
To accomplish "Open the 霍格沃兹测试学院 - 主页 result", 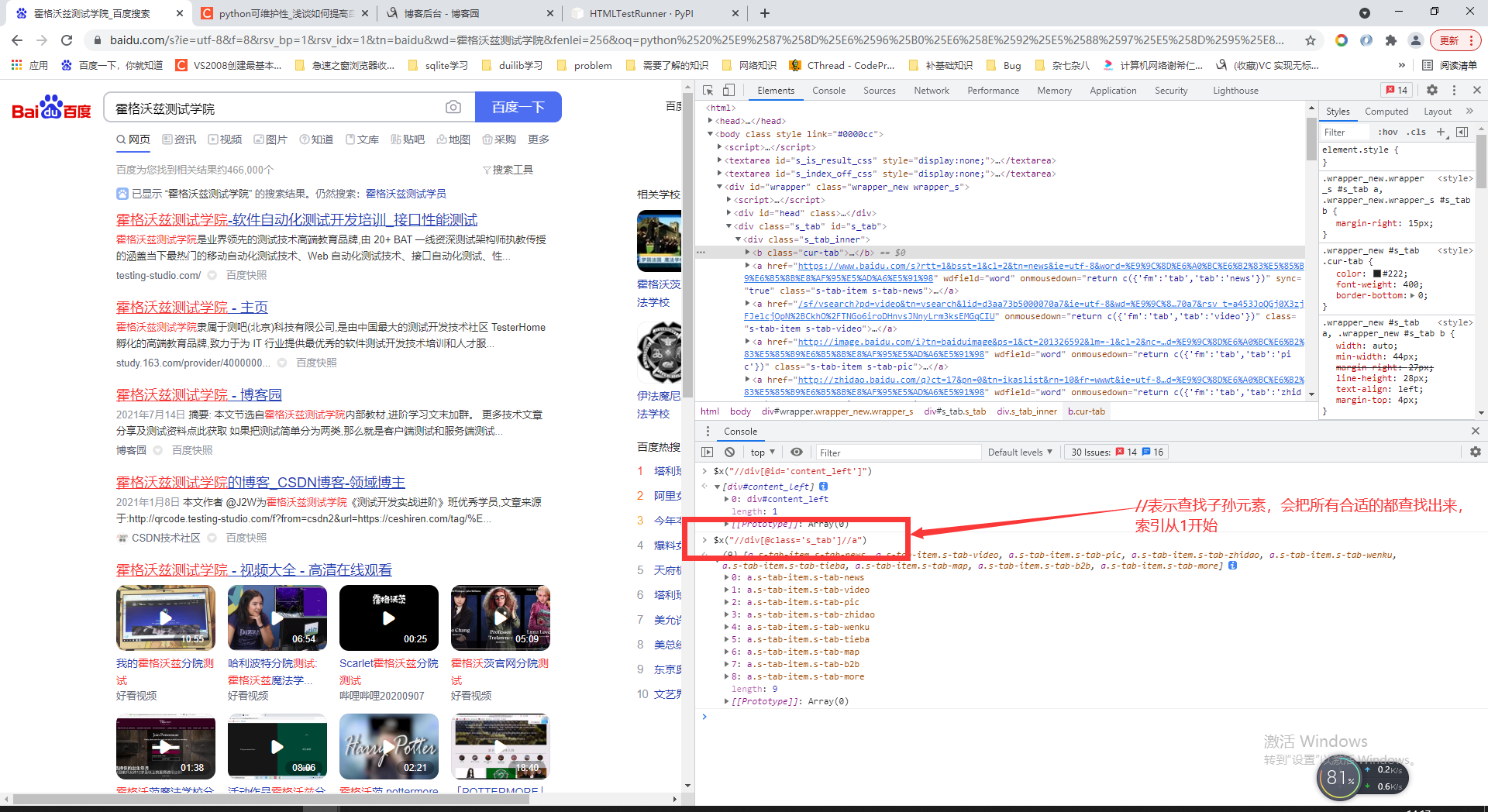I will coord(191,308).
